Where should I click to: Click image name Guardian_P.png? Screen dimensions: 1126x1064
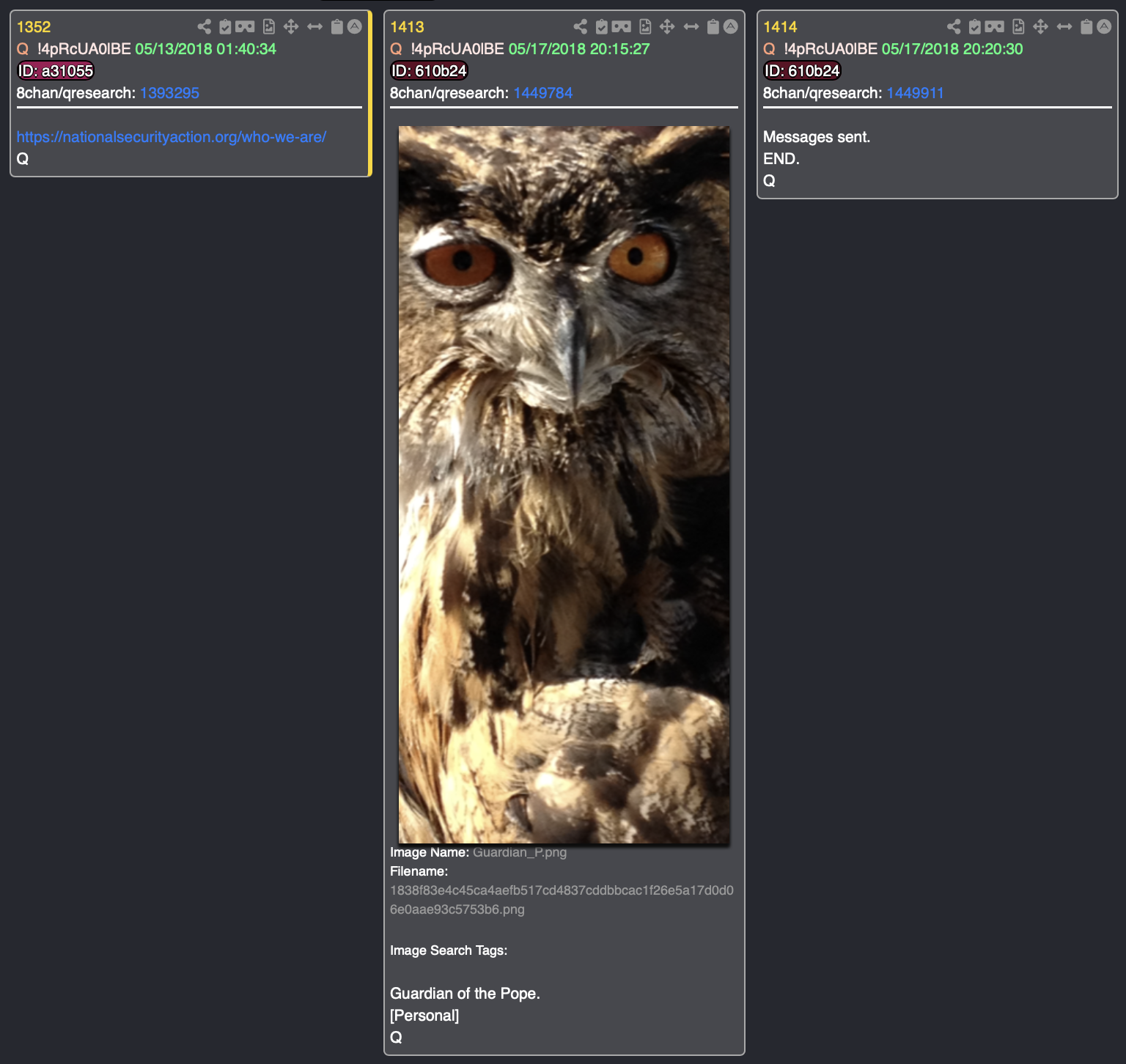(520, 852)
